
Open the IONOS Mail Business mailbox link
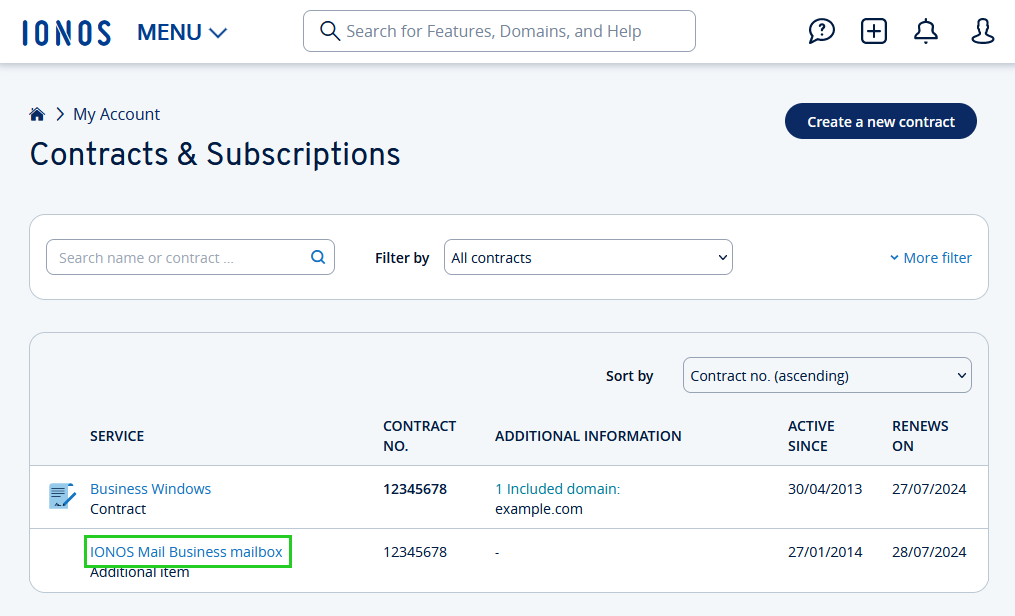pos(188,551)
